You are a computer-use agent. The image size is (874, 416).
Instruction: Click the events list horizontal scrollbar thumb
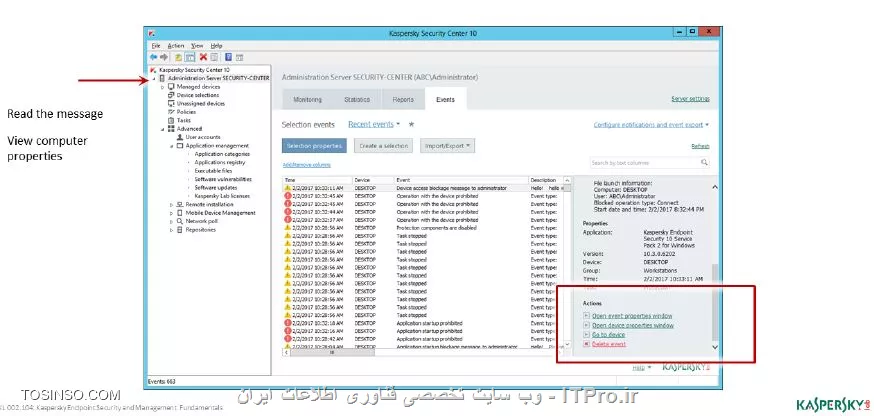point(332,352)
